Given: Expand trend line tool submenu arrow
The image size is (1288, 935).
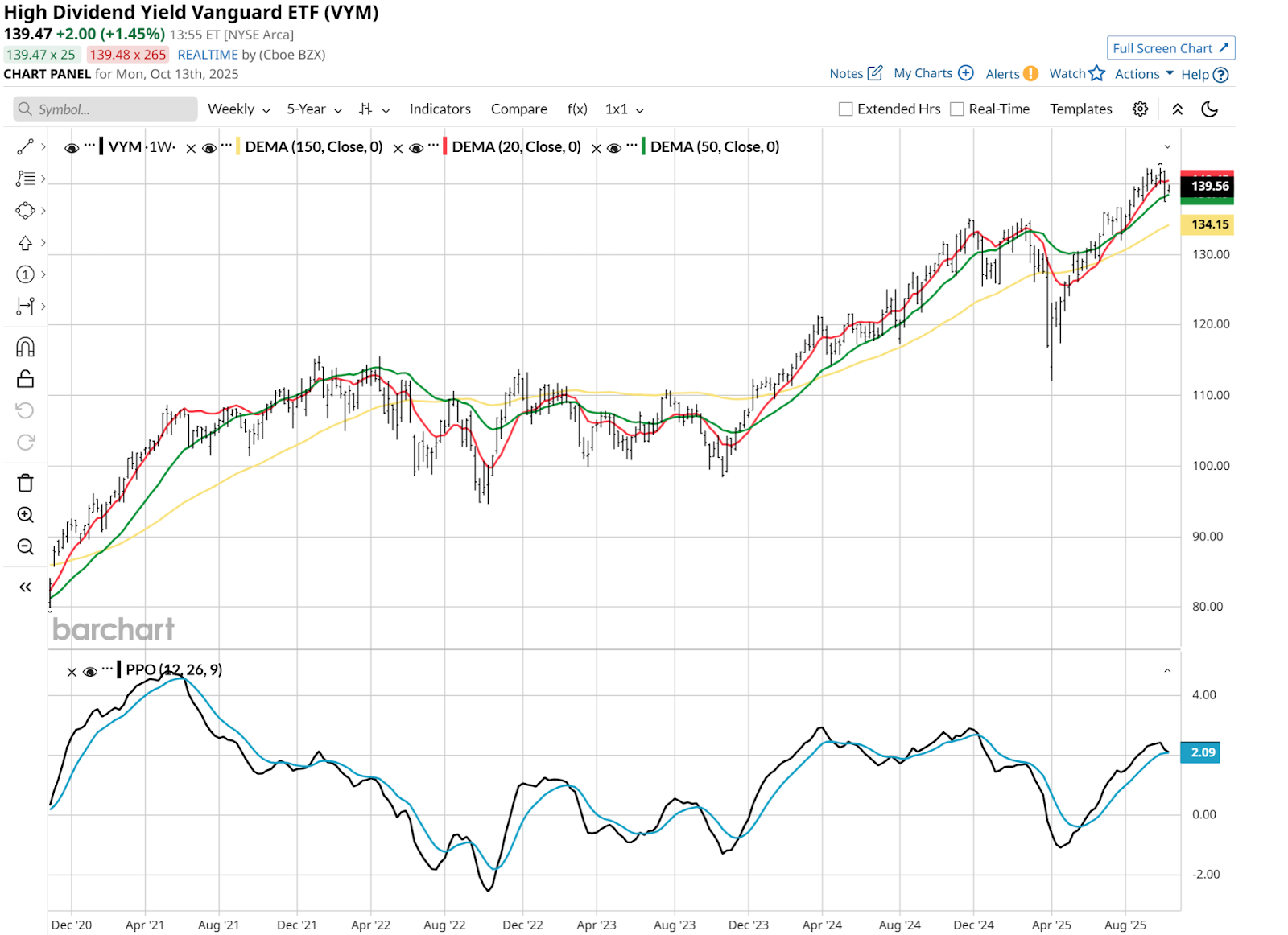Looking at the screenshot, I should click(43, 146).
